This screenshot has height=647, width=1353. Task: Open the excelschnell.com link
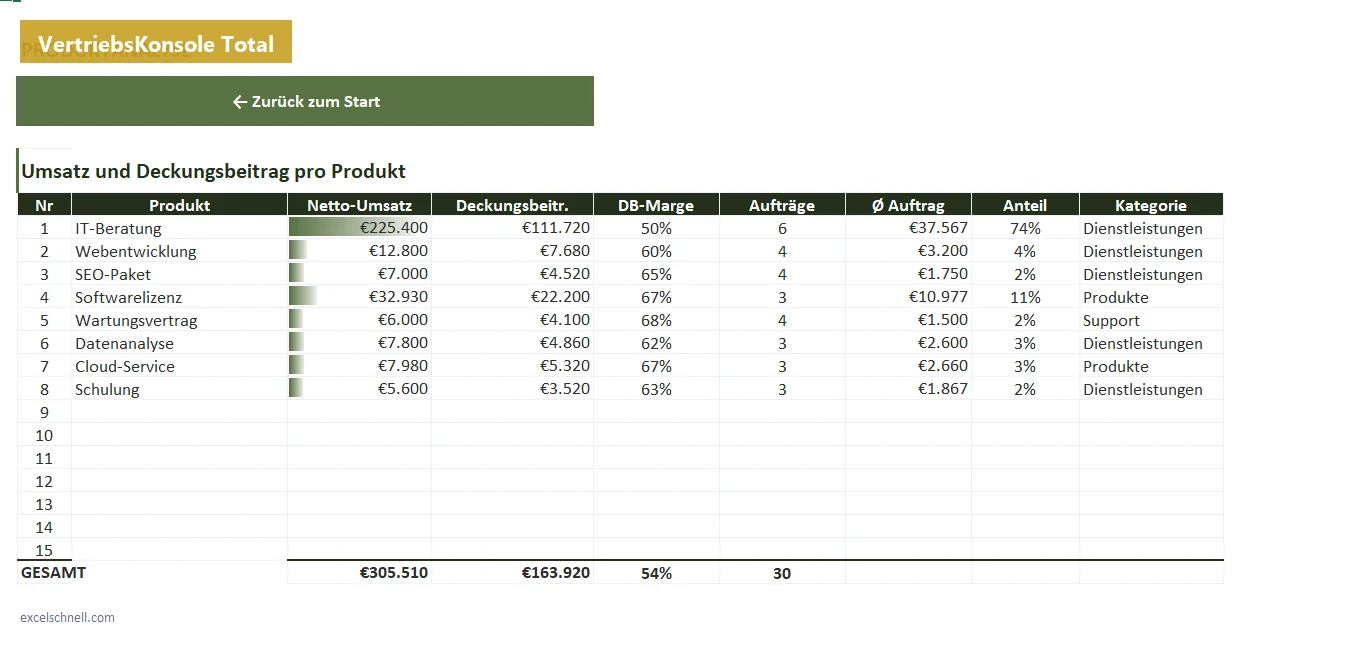tap(67, 617)
